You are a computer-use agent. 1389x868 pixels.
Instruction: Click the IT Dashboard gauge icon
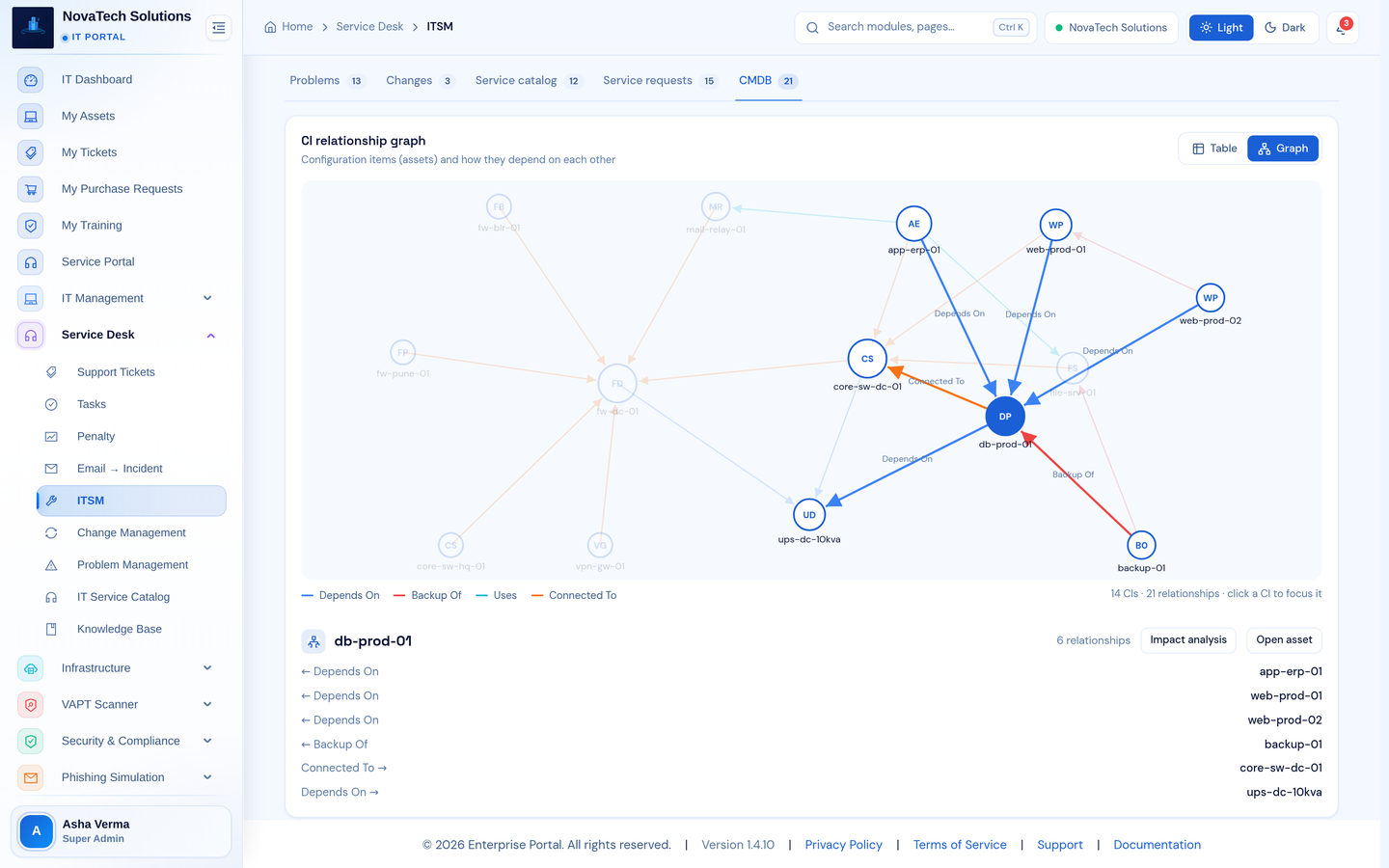tap(31, 80)
